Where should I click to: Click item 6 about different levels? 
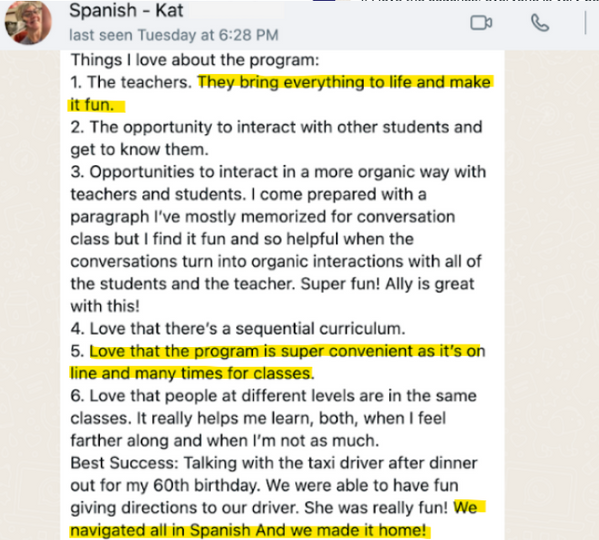tap(274, 418)
